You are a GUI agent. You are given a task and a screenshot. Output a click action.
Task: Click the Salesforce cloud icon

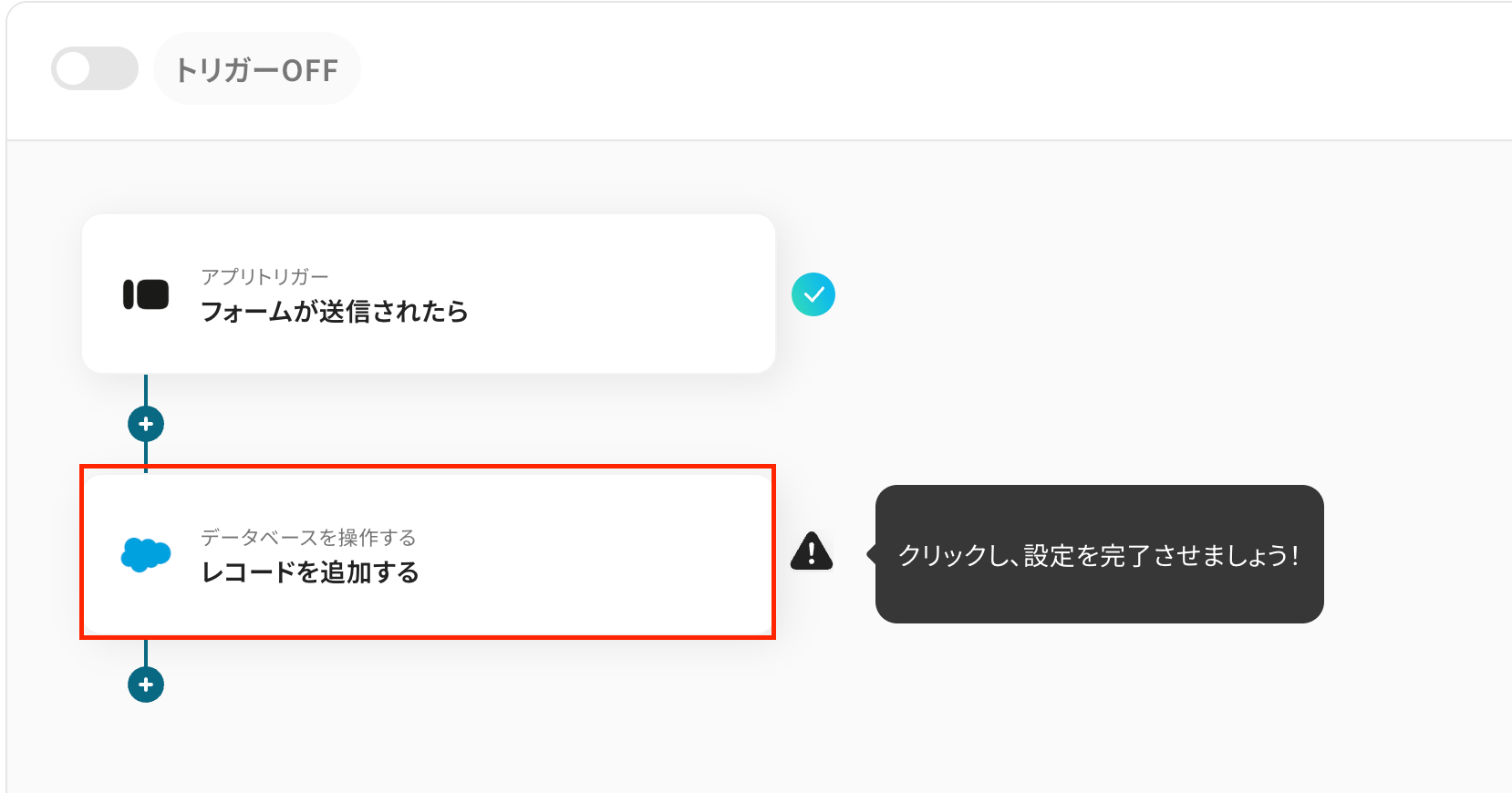point(146,554)
